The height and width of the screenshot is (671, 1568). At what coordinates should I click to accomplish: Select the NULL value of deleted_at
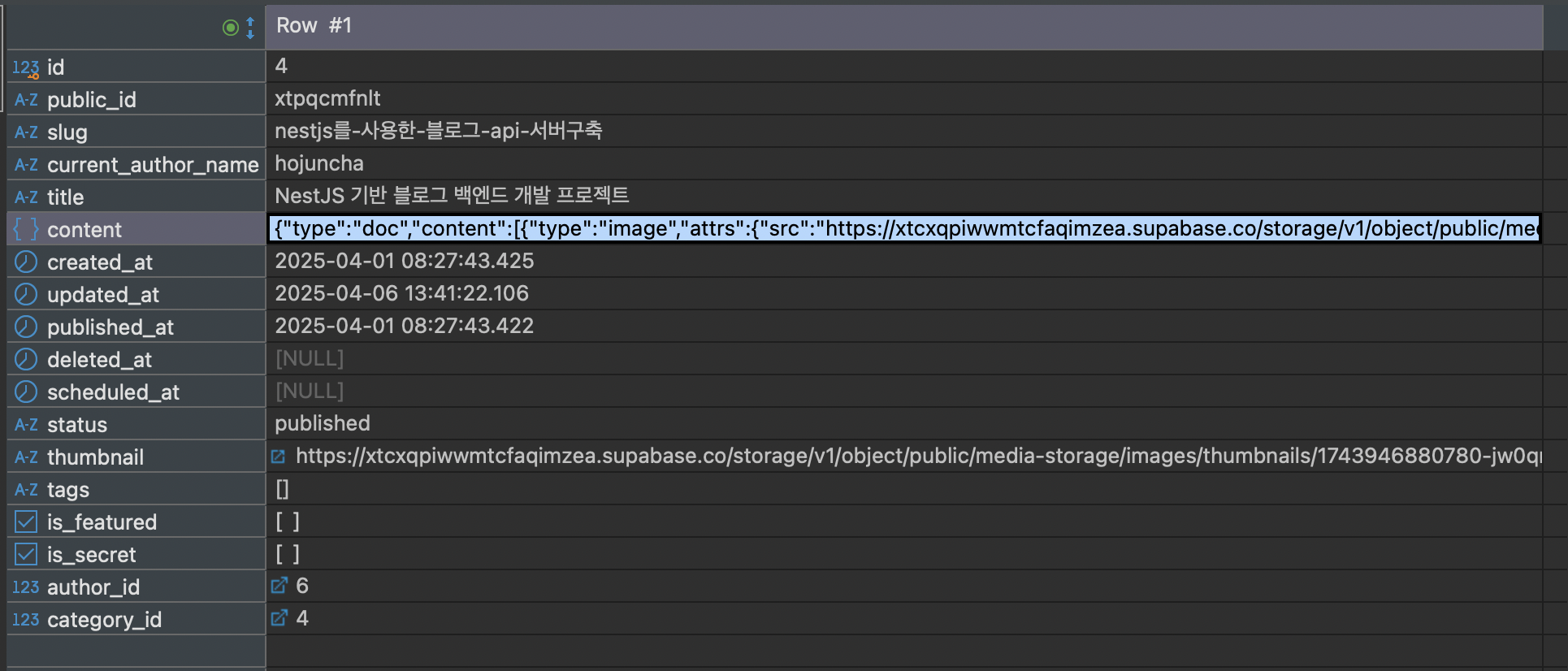click(x=310, y=358)
